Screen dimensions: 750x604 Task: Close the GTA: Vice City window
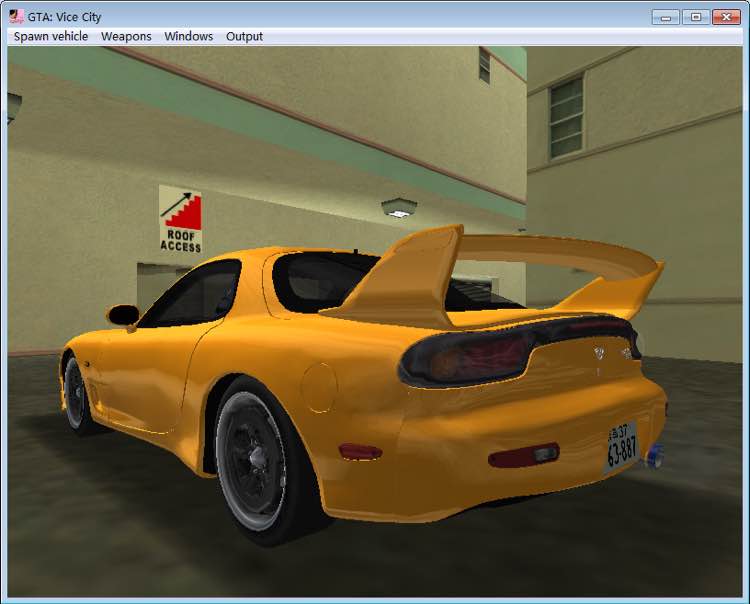pos(726,17)
